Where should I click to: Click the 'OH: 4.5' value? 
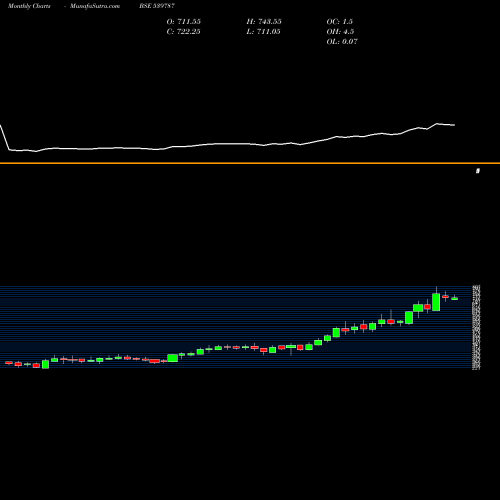click(340, 32)
